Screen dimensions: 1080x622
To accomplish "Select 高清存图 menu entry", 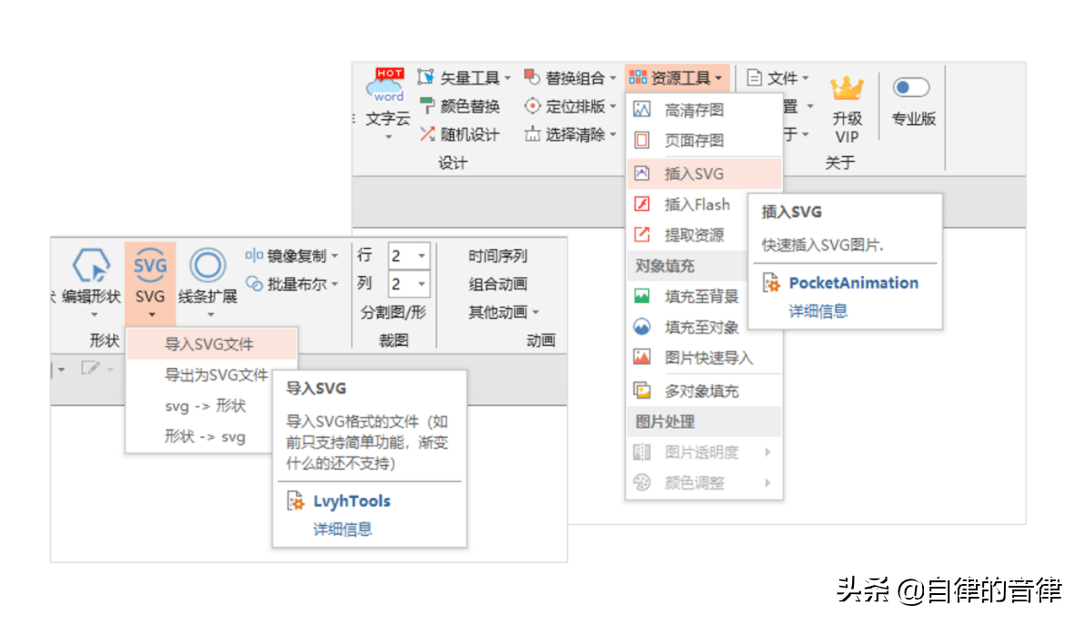I will tap(704, 110).
